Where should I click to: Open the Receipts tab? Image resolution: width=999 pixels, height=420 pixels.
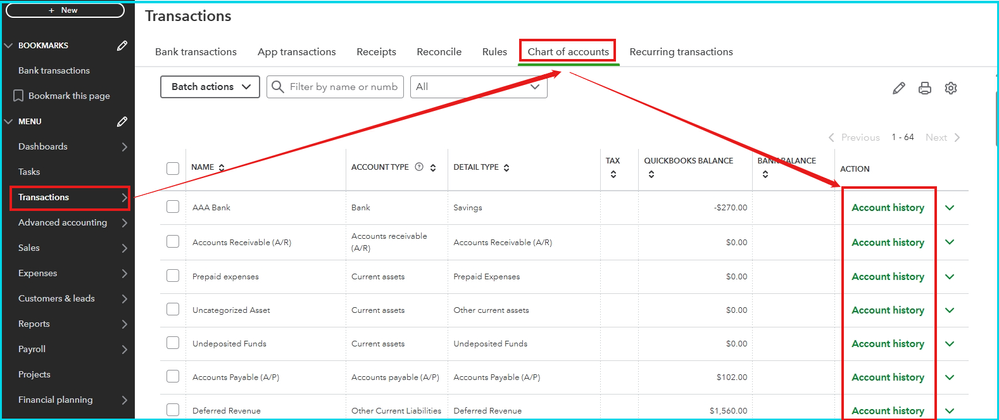[376, 52]
